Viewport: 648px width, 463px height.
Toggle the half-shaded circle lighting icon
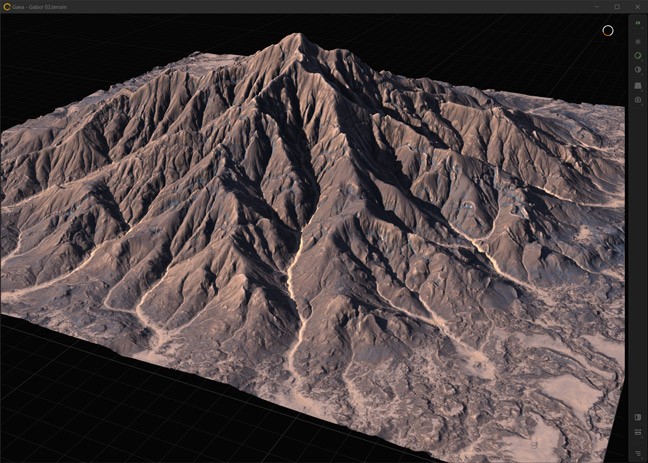click(638, 70)
